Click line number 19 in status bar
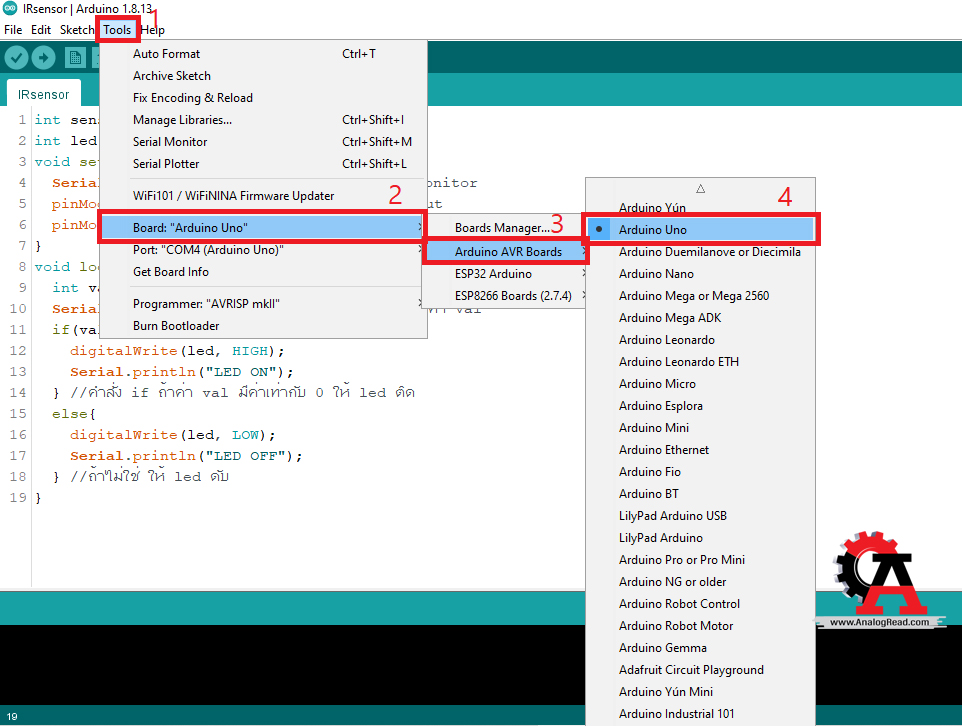962x726 pixels. point(12,716)
